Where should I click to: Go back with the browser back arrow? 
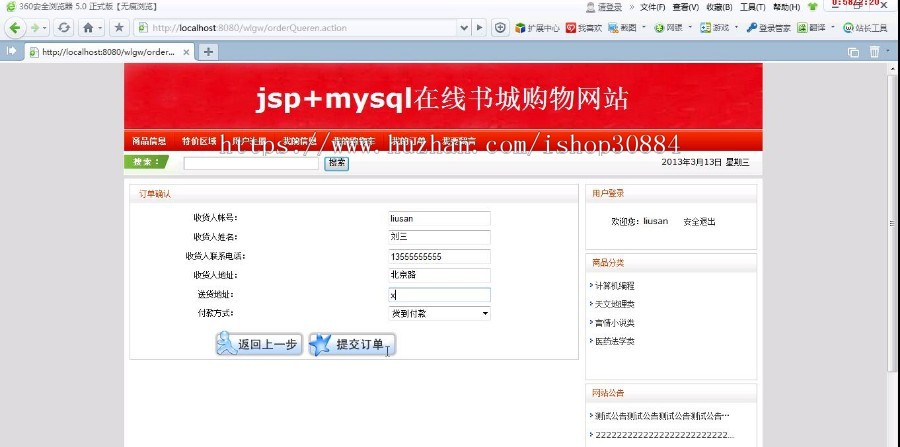coord(15,28)
